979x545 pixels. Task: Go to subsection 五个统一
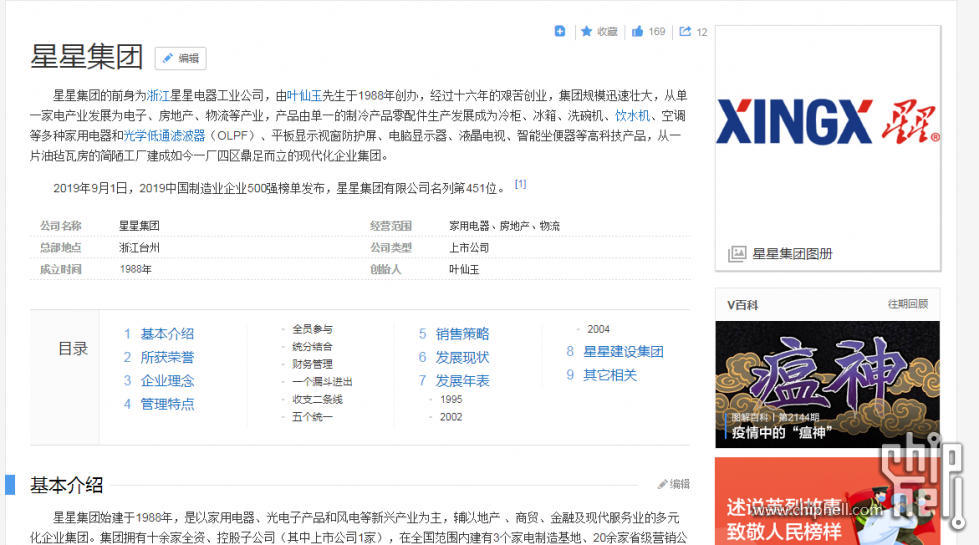click(x=312, y=416)
